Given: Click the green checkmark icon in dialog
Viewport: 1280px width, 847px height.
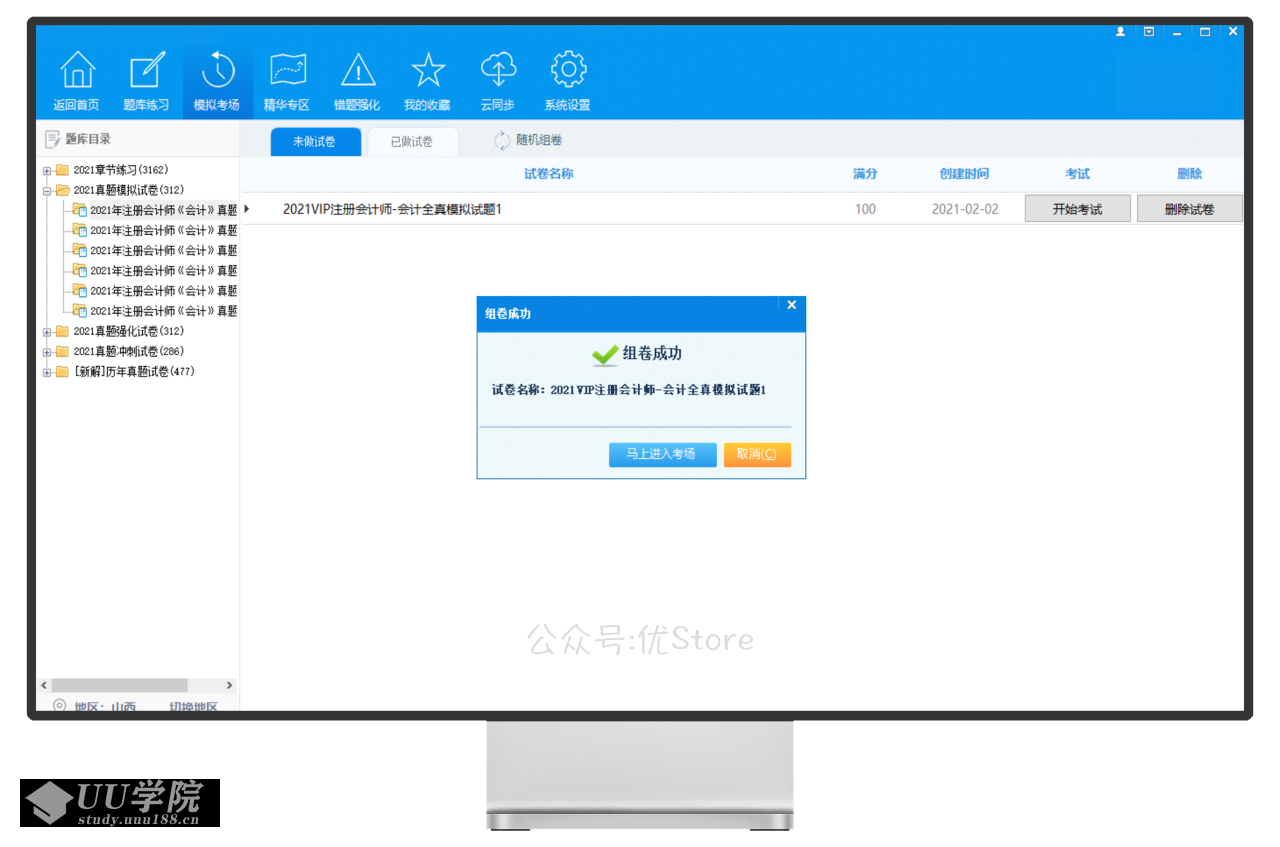Looking at the screenshot, I should pyautogui.click(x=605, y=354).
